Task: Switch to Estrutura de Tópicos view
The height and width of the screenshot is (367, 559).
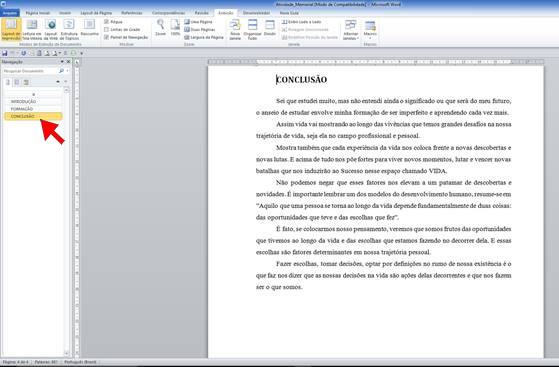Action: pyautogui.click(x=69, y=29)
